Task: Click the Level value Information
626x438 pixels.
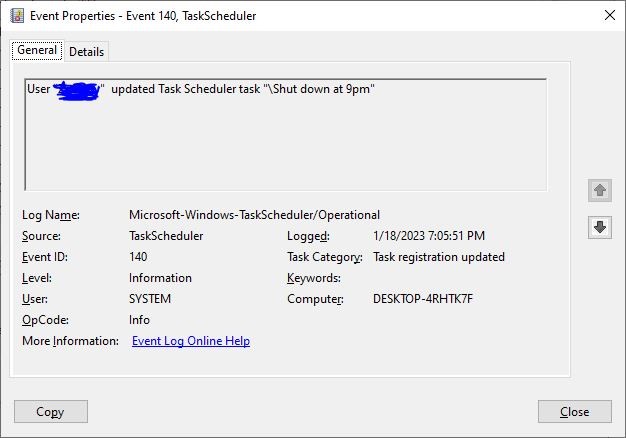Action: coord(160,278)
